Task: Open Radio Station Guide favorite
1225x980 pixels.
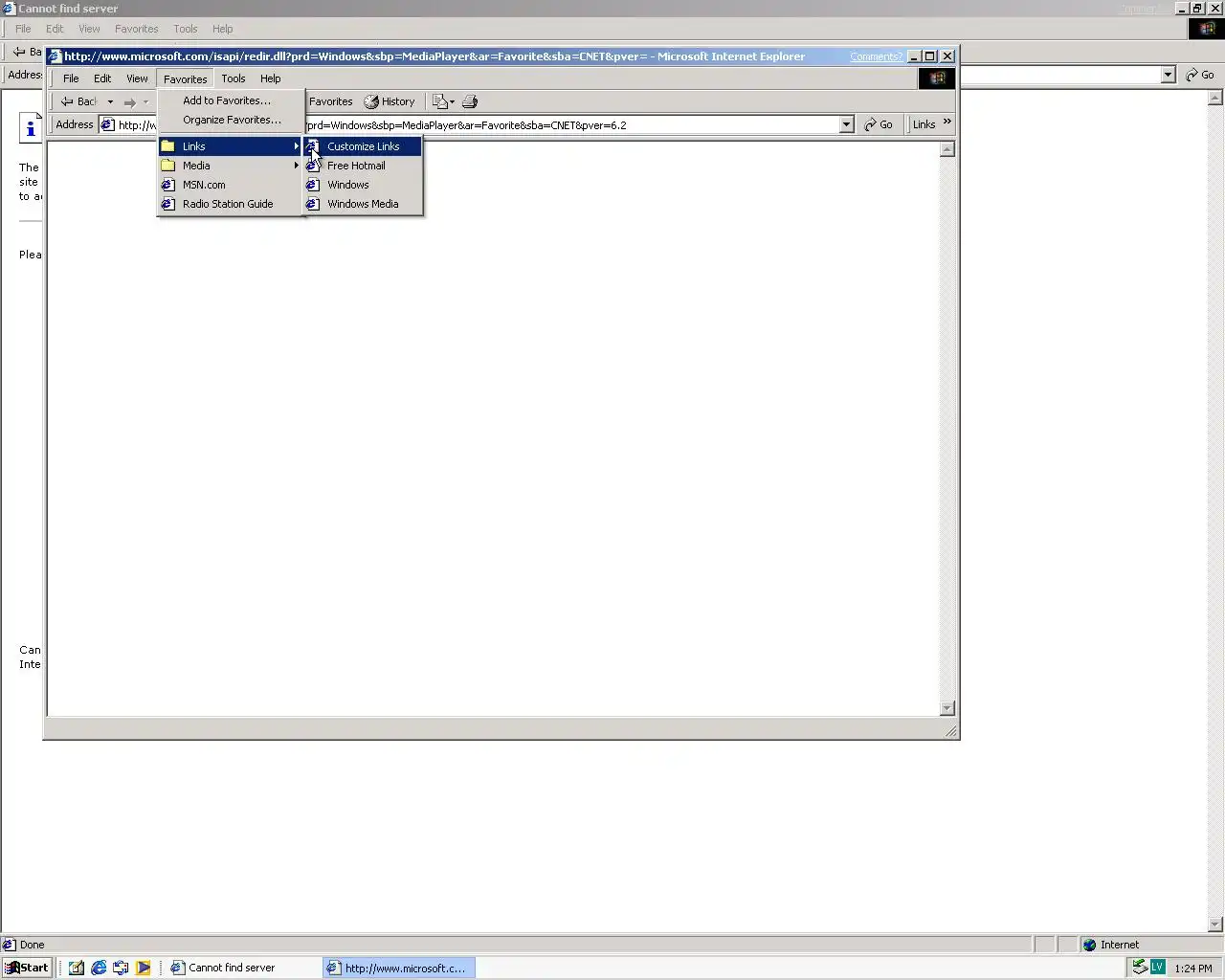Action: 231,204
